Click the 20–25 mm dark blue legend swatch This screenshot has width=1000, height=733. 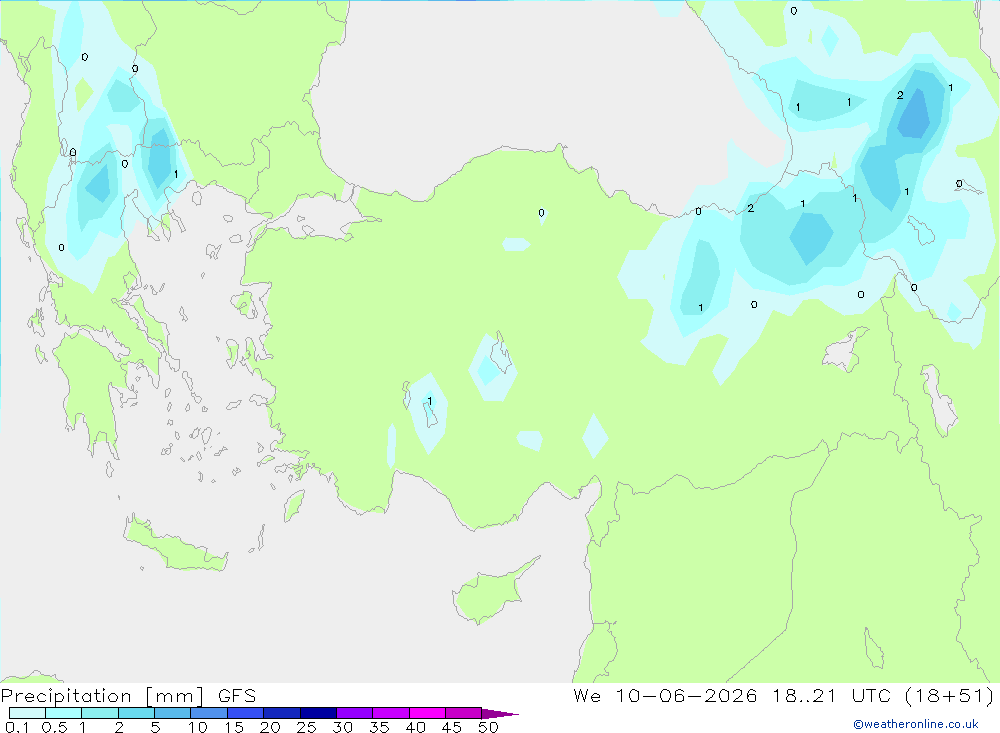(282, 713)
